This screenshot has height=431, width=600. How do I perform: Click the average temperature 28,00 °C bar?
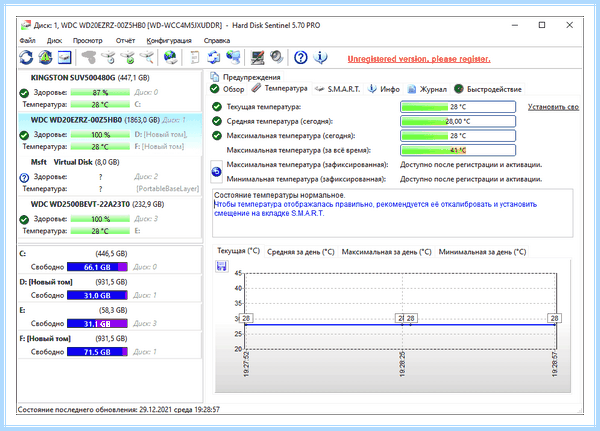pos(458,121)
